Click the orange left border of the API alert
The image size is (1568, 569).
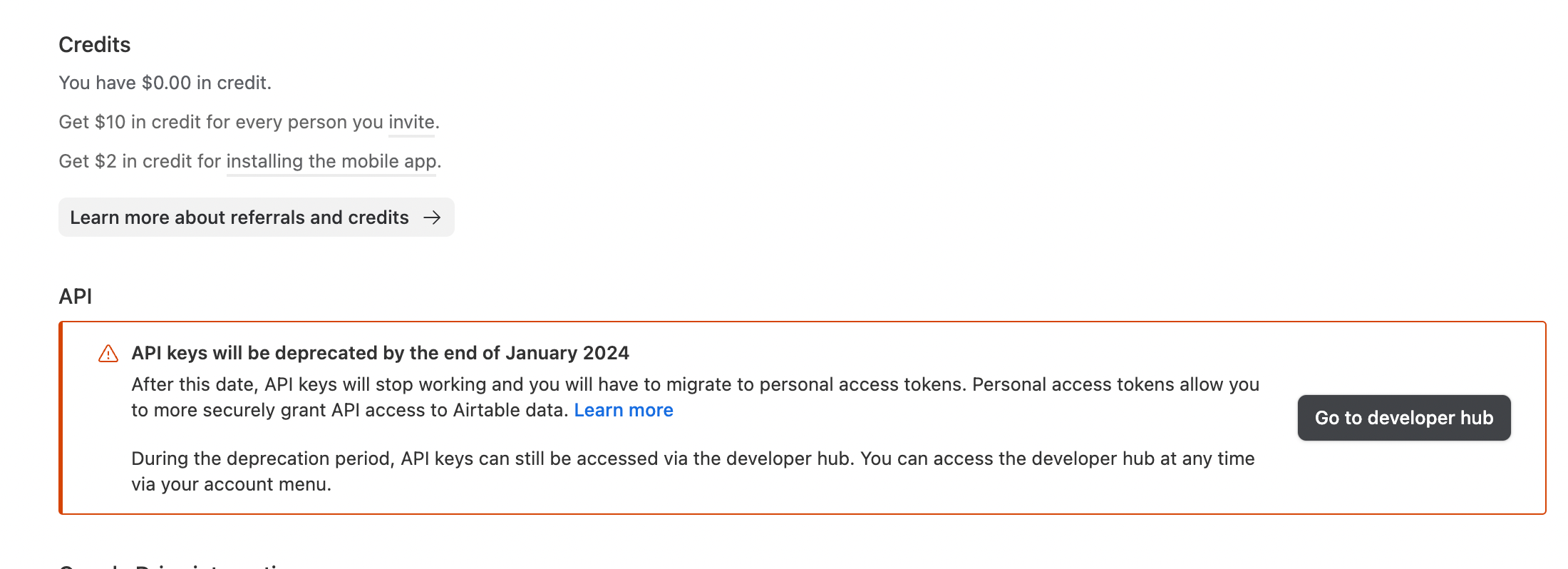(x=61, y=418)
